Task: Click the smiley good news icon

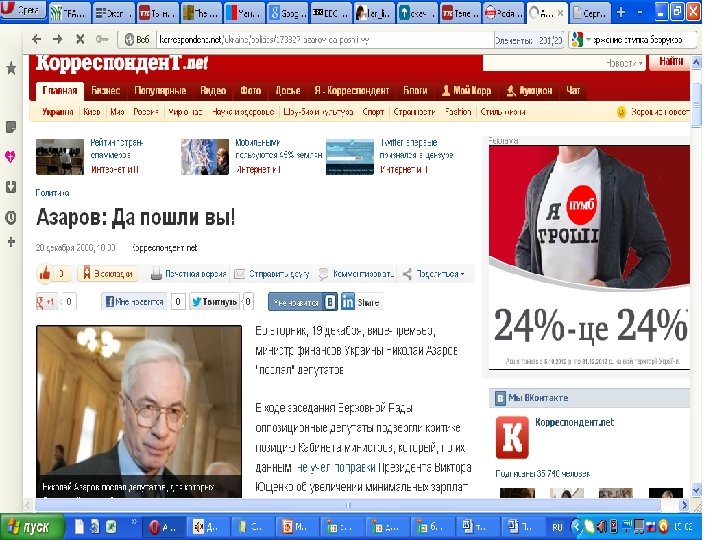Action: pyautogui.click(x=621, y=112)
